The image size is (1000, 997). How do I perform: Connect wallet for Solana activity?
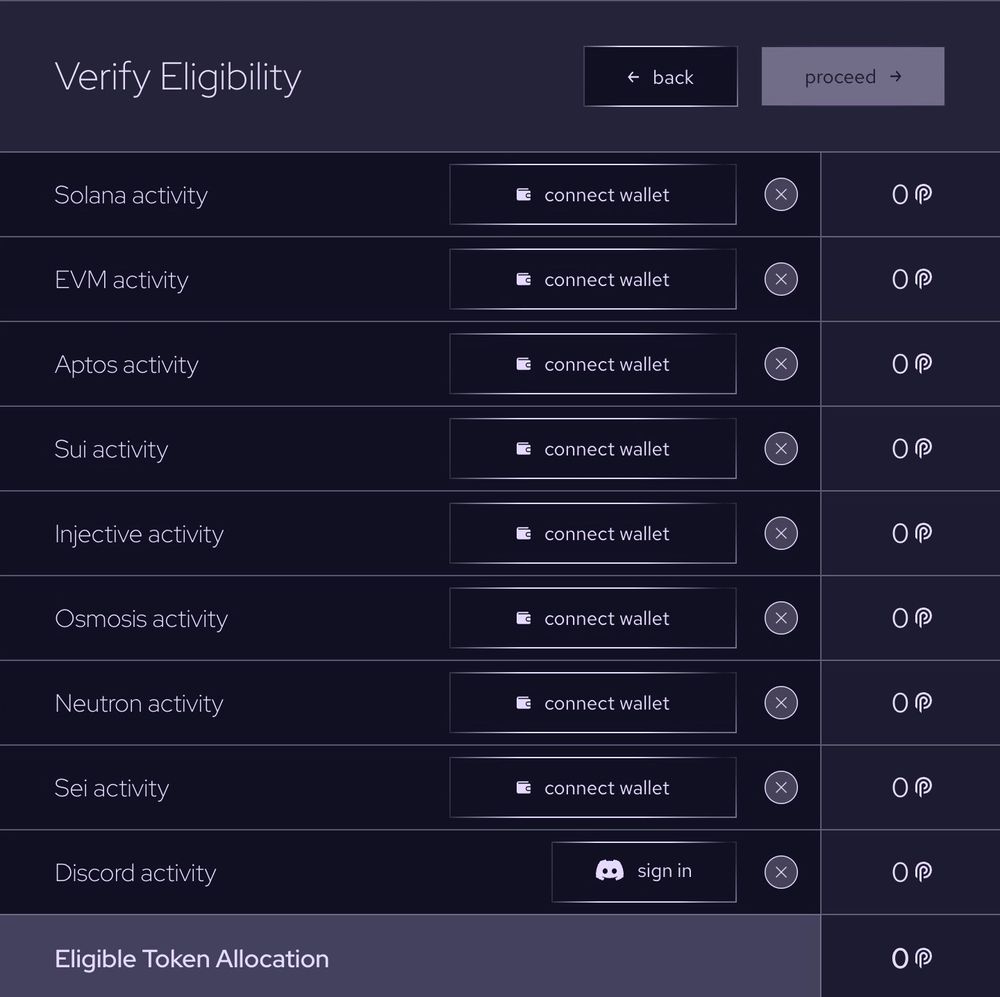(x=593, y=195)
